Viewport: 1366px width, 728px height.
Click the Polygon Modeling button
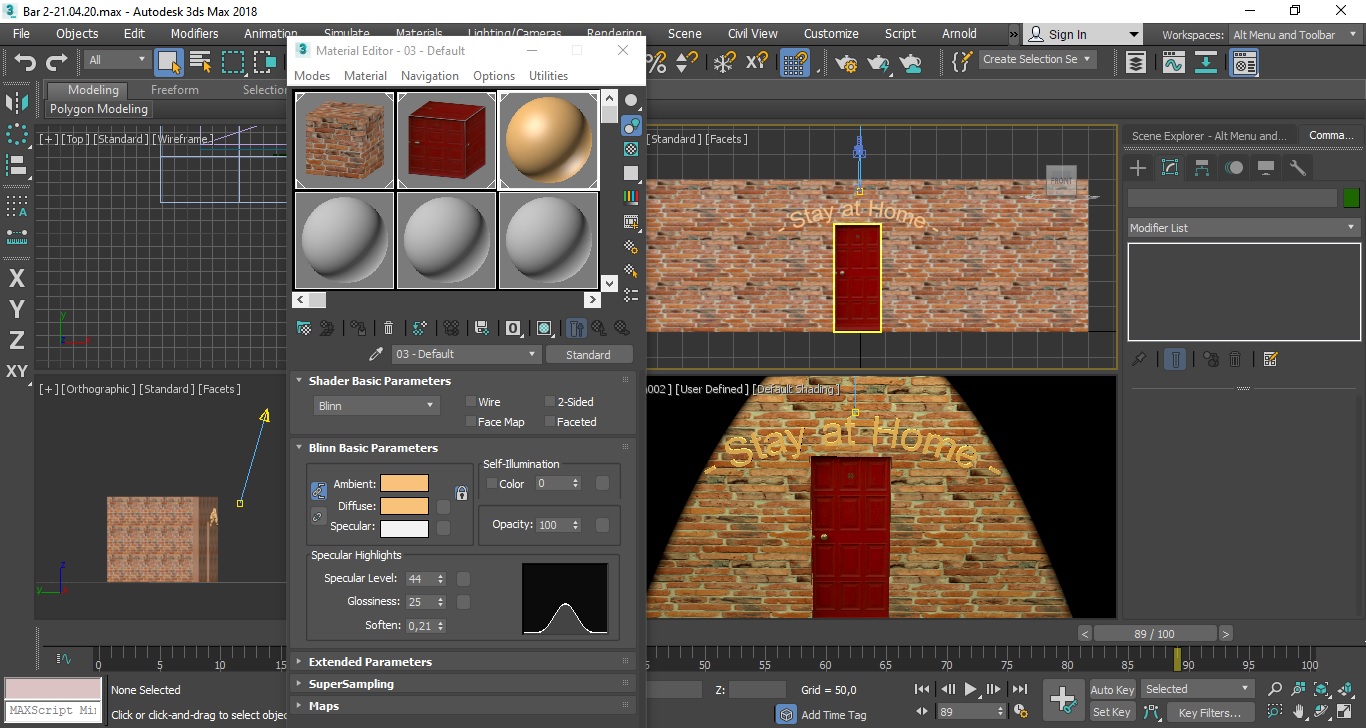[99, 109]
